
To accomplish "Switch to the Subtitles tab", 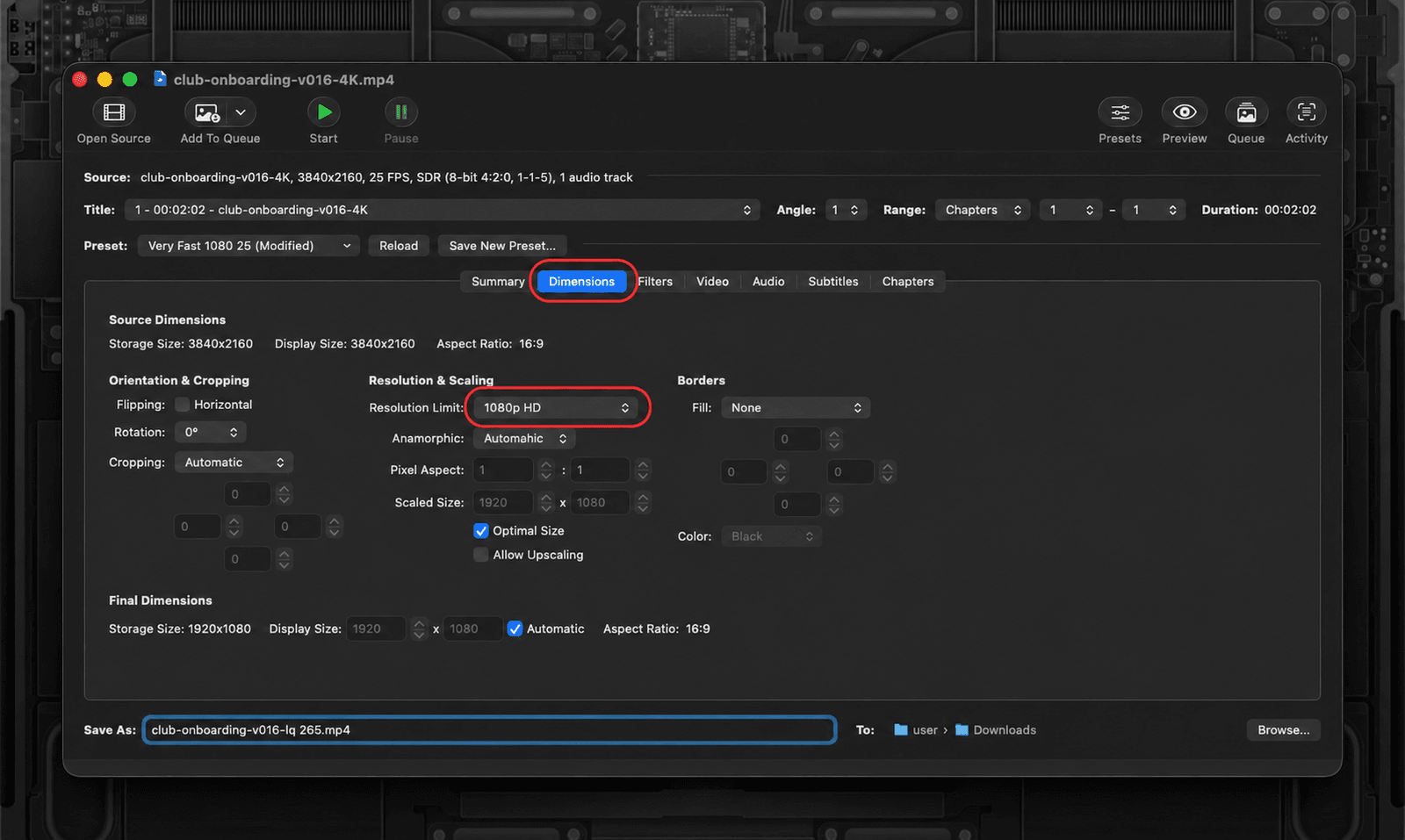I will (x=833, y=282).
